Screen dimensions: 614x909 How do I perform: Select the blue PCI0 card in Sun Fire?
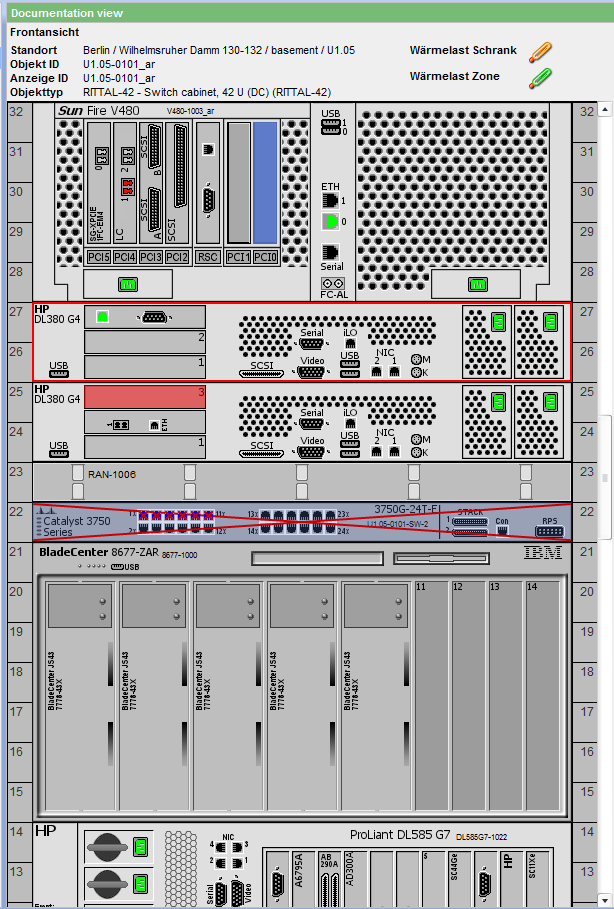pos(265,183)
